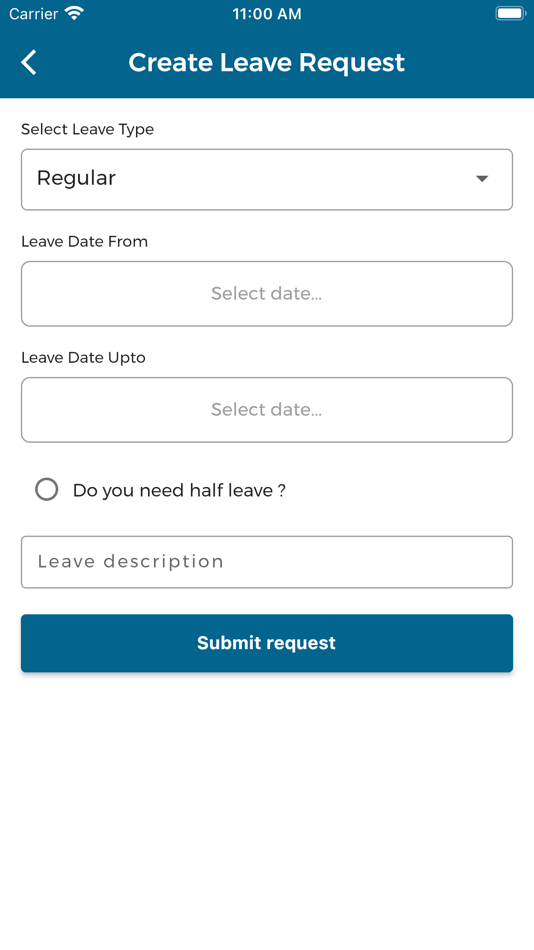Open the Regular leave type combo box

click(x=267, y=179)
